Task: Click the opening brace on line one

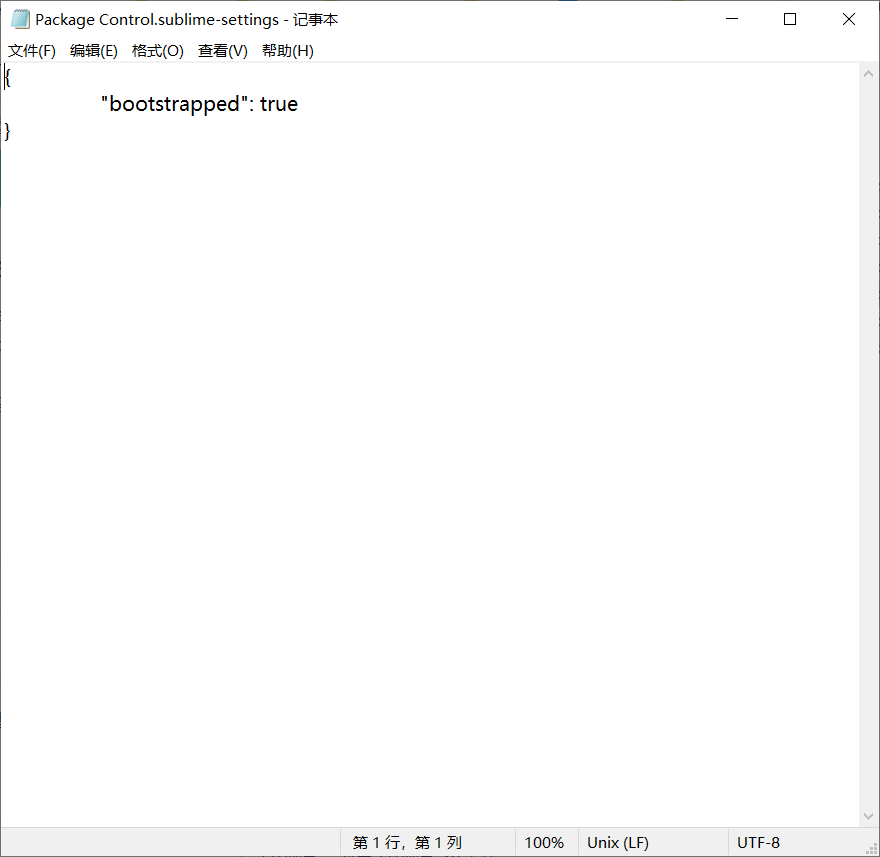Action: 7,77
